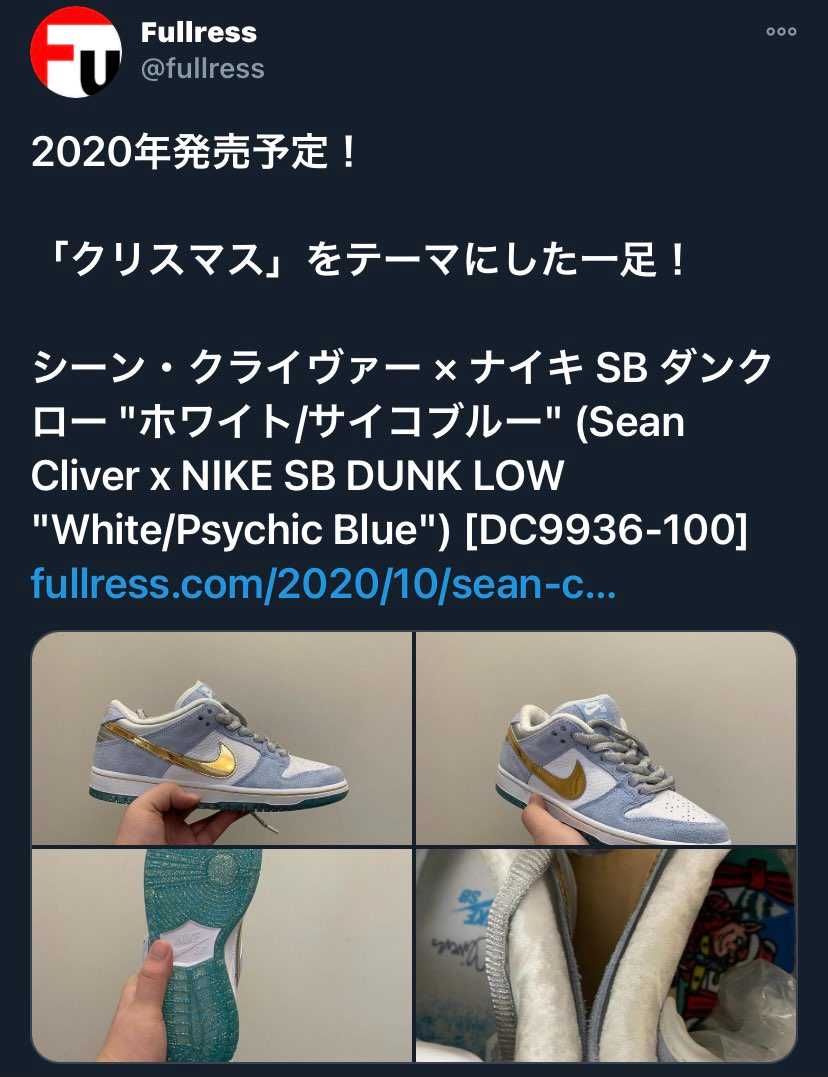
Task: Click the シーン・クライヴァー × ナイキ SB text
Action: tap(340, 367)
